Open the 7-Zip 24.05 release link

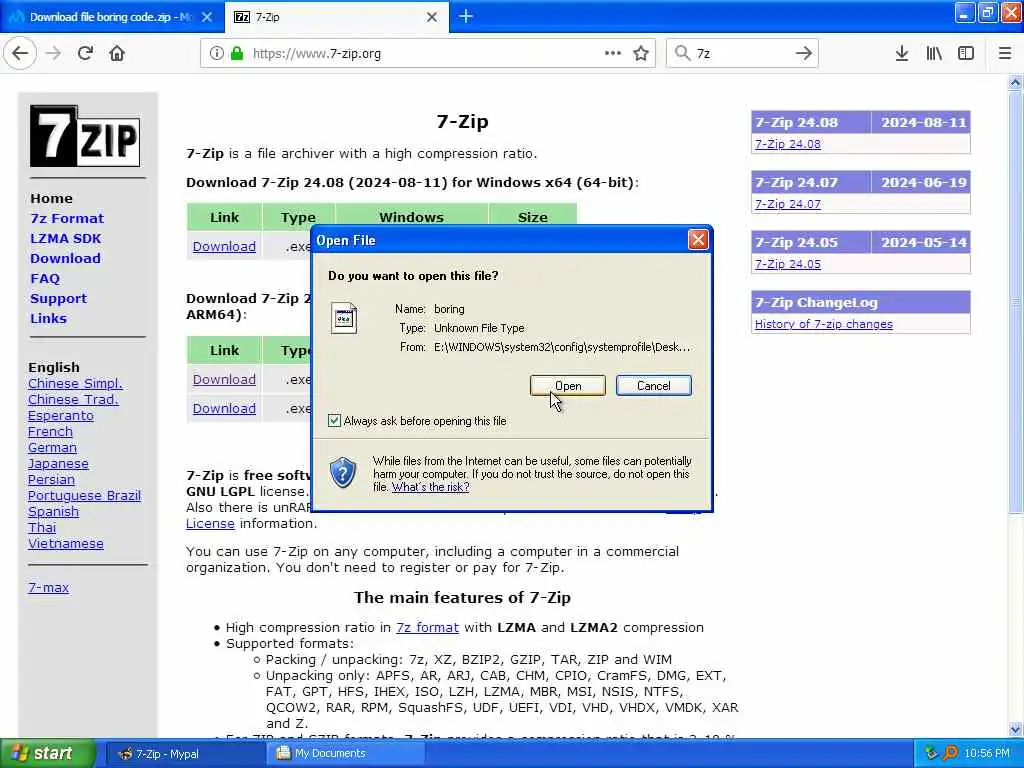click(x=788, y=264)
